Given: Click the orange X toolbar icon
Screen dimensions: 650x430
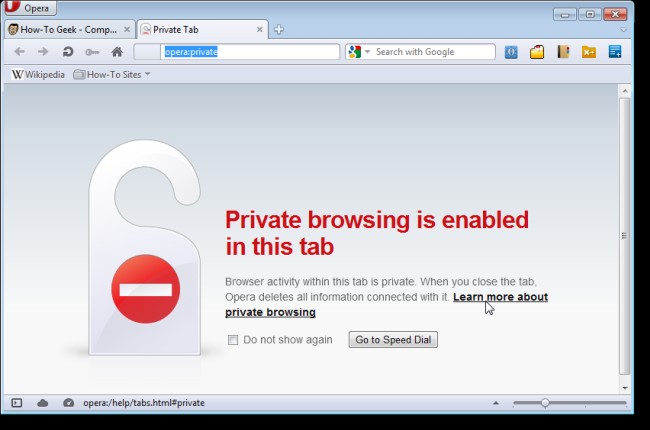Looking at the screenshot, I should (x=589, y=52).
